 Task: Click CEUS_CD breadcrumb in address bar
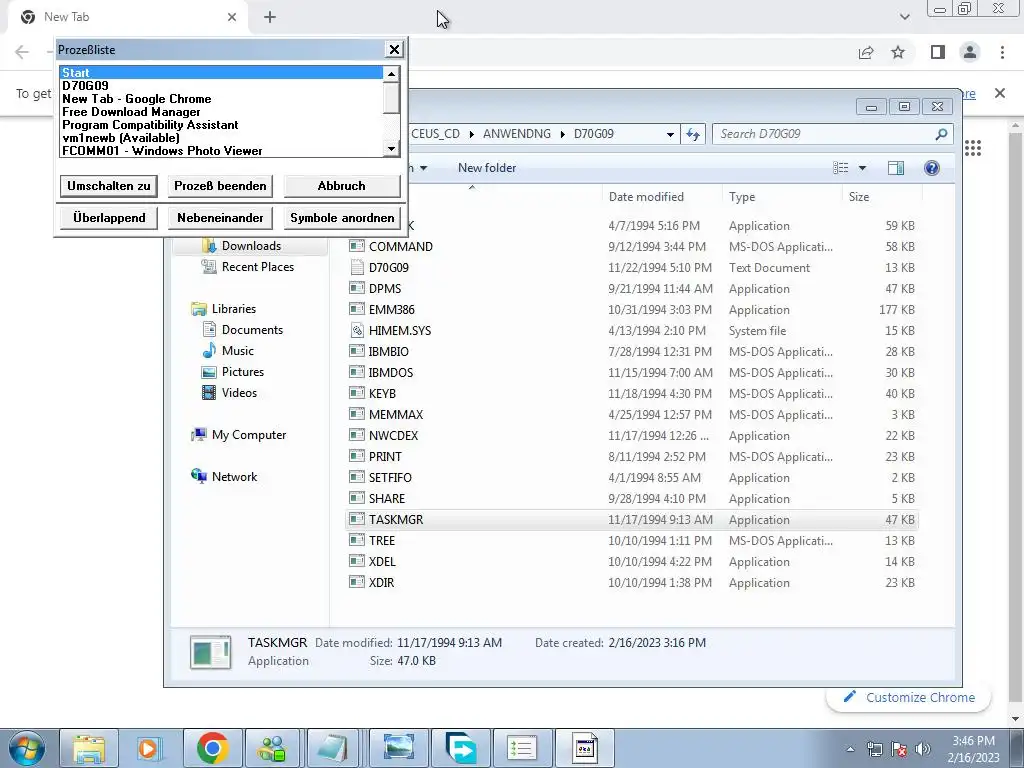pyautogui.click(x=436, y=134)
